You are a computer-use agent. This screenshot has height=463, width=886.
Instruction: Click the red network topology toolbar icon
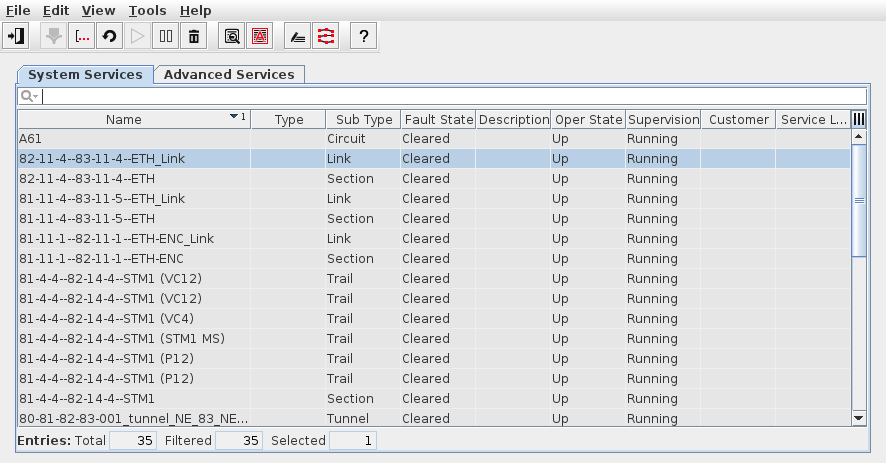pos(326,37)
